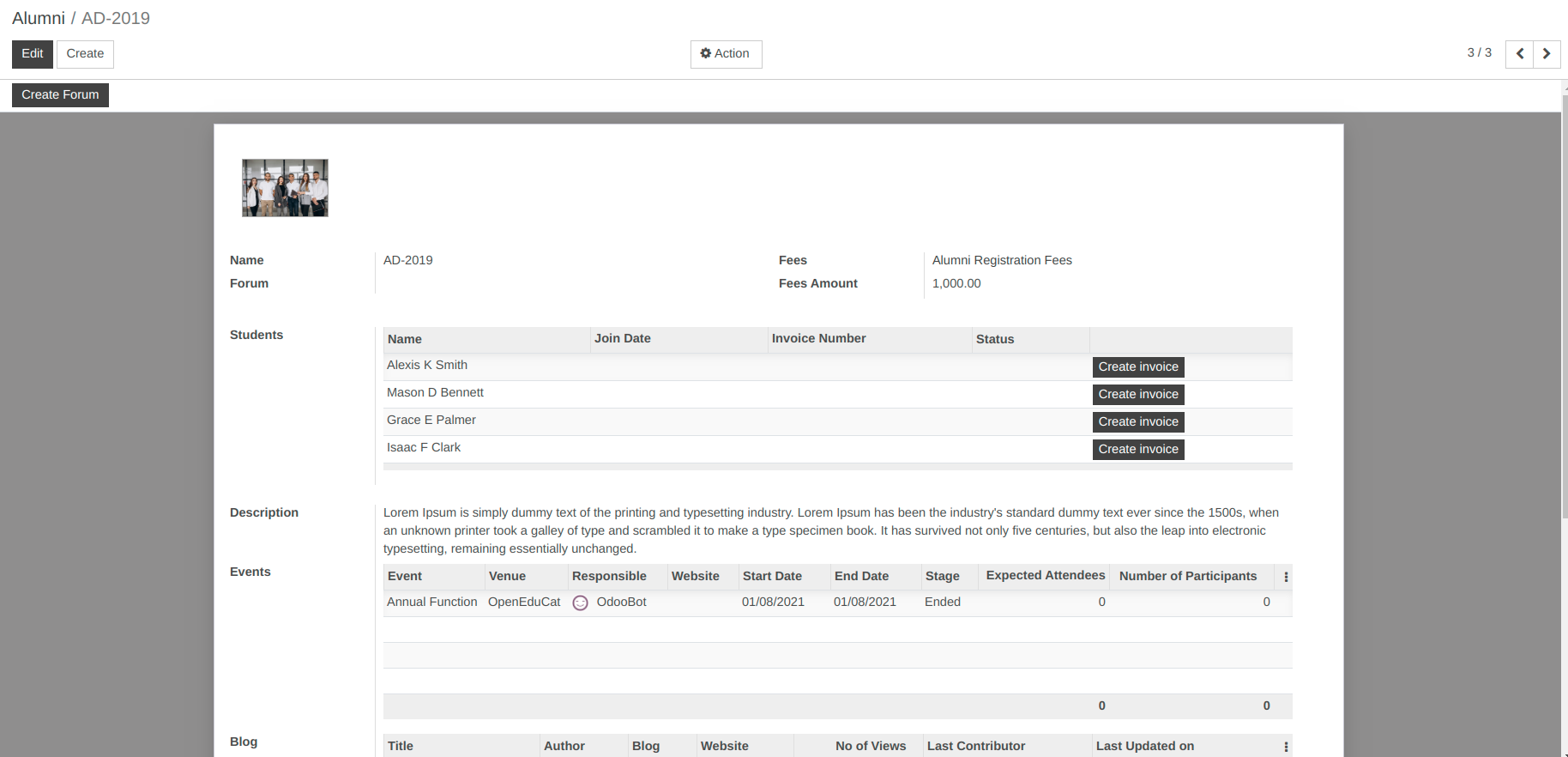Open the Annual Function event row

(837, 603)
